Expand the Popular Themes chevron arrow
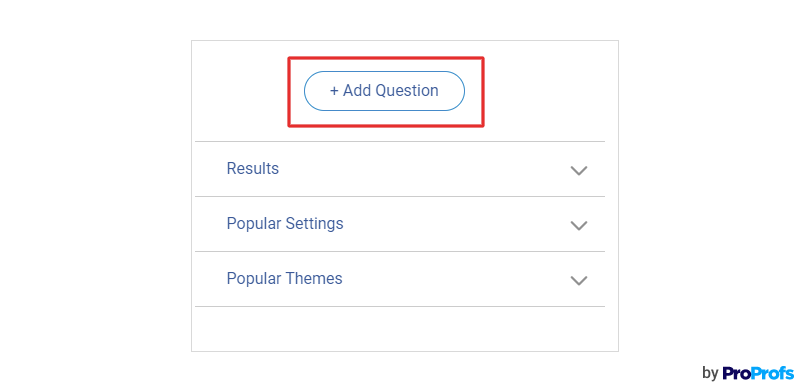Viewport: 810px width, 392px height. pyautogui.click(x=579, y=280)
